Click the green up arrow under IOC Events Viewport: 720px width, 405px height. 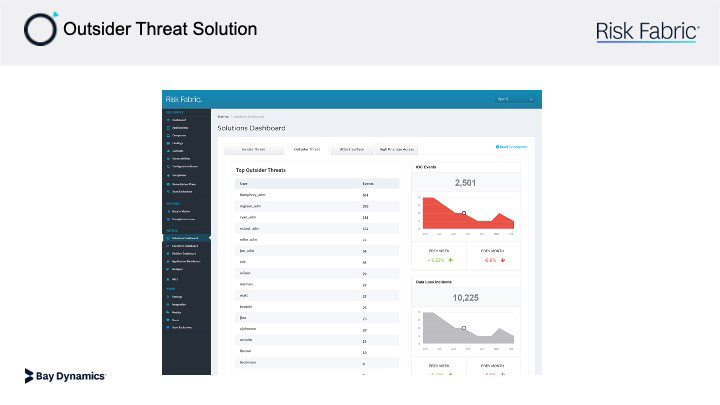451,260
